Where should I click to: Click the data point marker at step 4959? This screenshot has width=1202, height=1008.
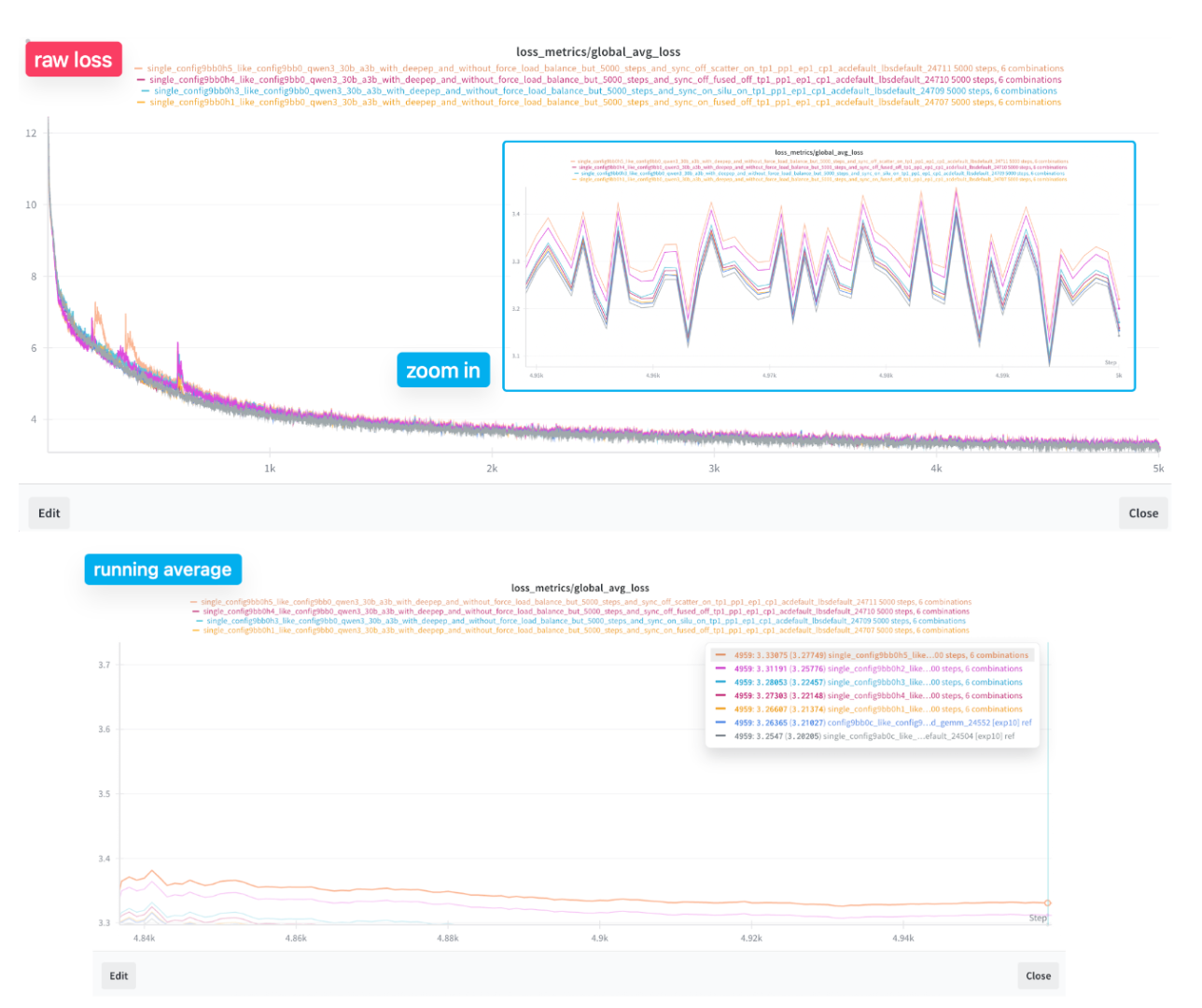1048,903
